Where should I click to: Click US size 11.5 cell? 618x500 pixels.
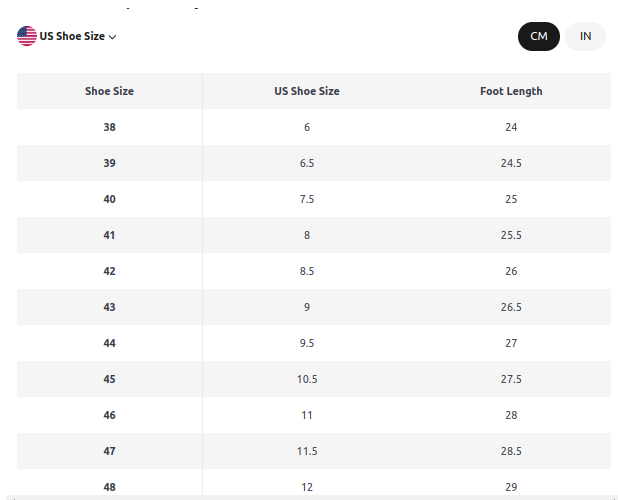click(307, 451)
